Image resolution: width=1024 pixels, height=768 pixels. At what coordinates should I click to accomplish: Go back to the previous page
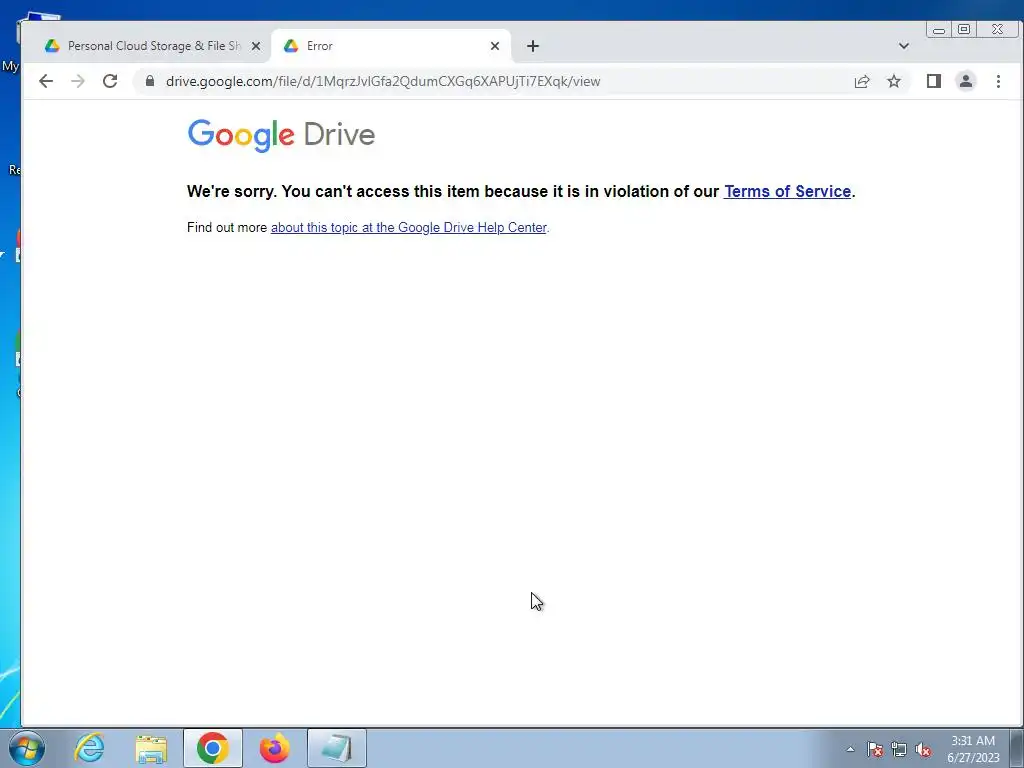(46, 81)
